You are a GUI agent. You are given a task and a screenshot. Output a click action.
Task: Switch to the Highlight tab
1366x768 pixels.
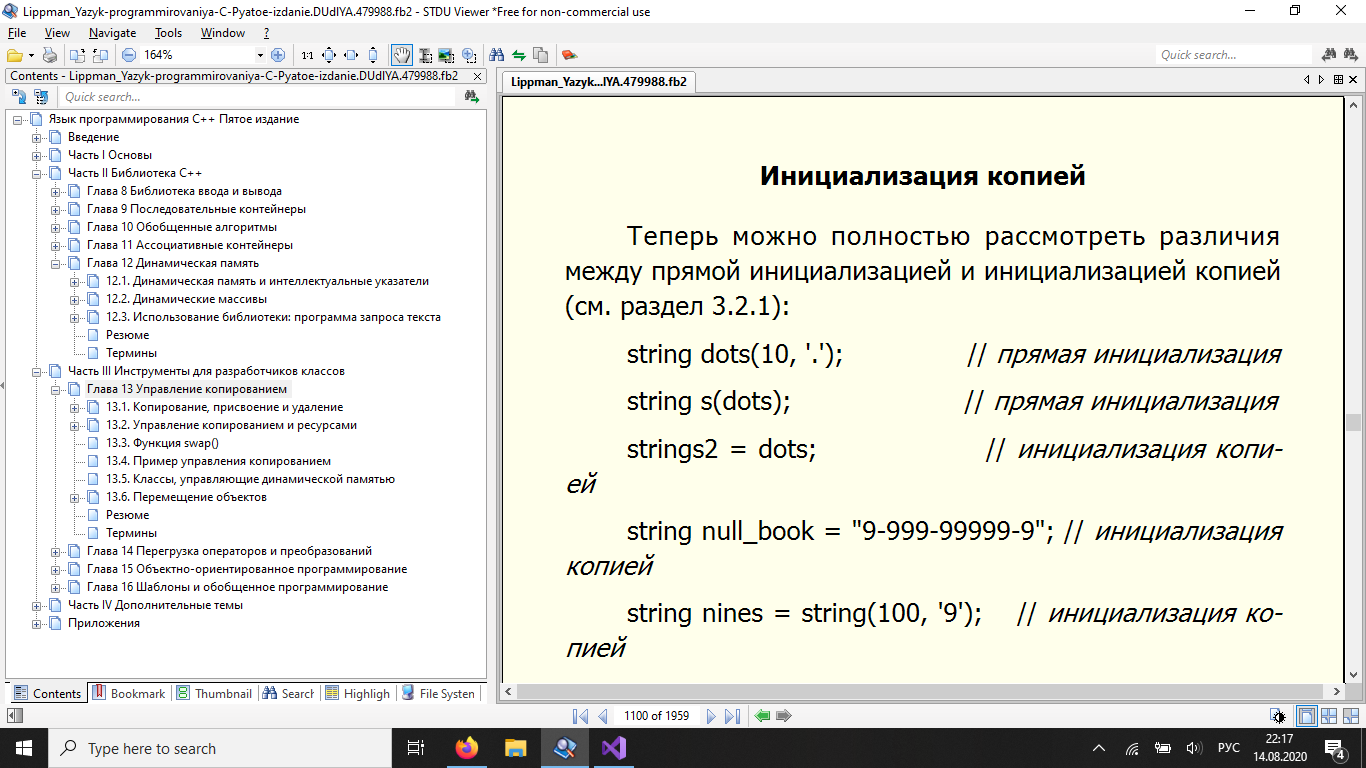(358, 693)
